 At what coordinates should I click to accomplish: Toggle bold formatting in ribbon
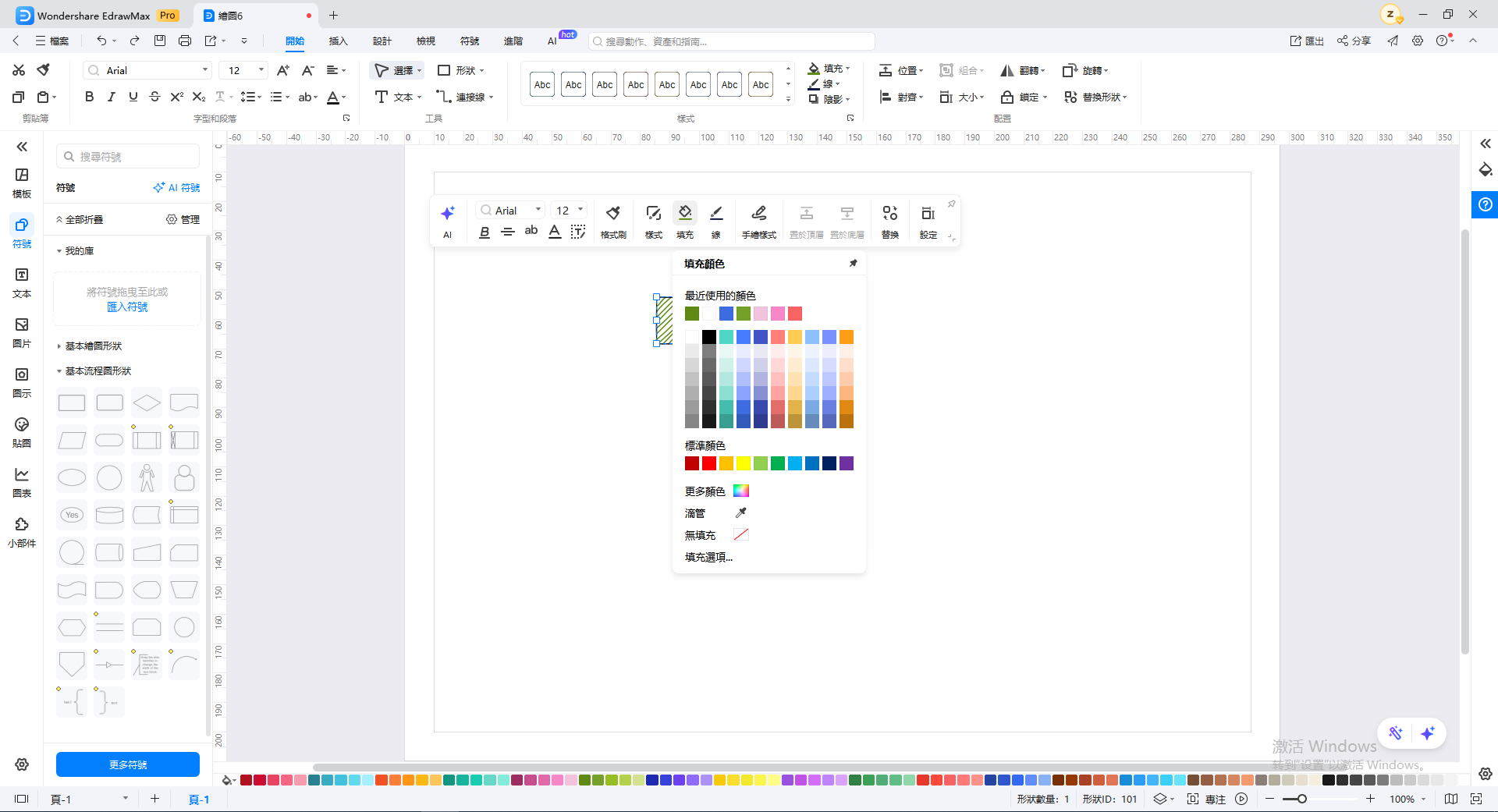pyautogui.click(x=90, y=97)
